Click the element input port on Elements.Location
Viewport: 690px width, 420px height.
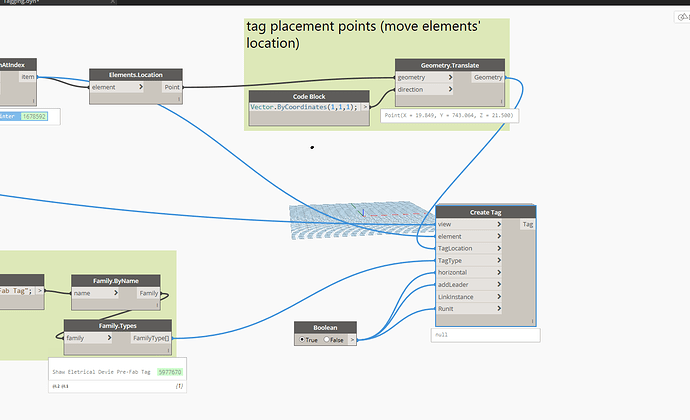click(x=117, y=87)
